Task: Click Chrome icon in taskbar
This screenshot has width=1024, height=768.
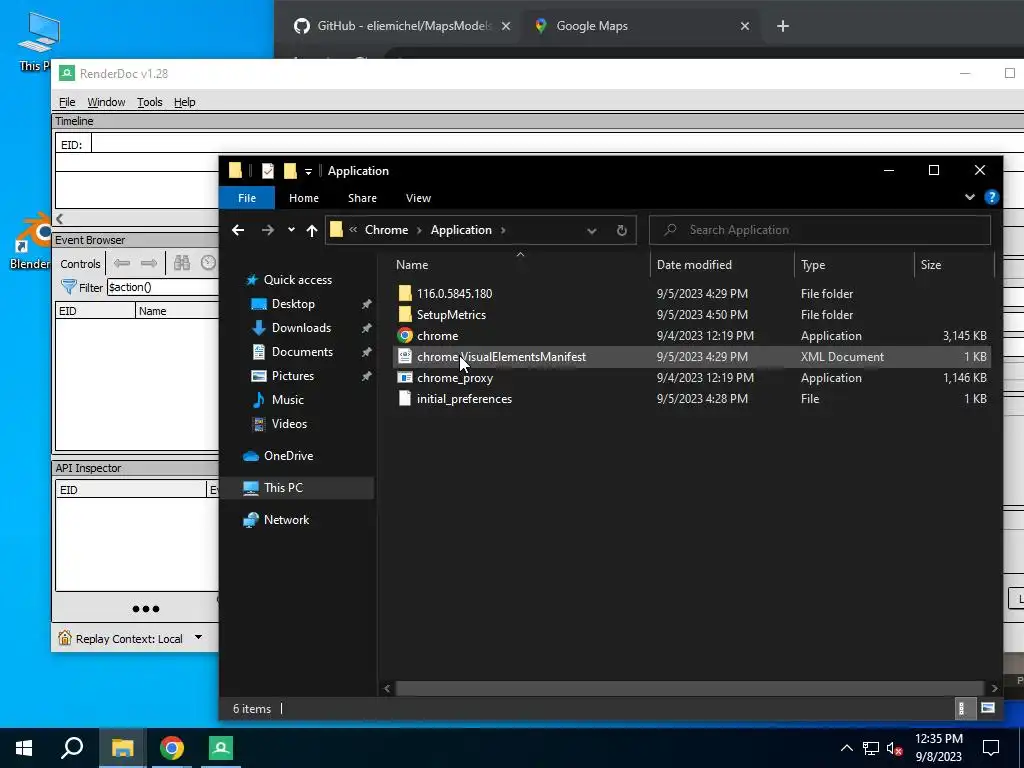Action: pyautogui.click(x=171, y=748)
